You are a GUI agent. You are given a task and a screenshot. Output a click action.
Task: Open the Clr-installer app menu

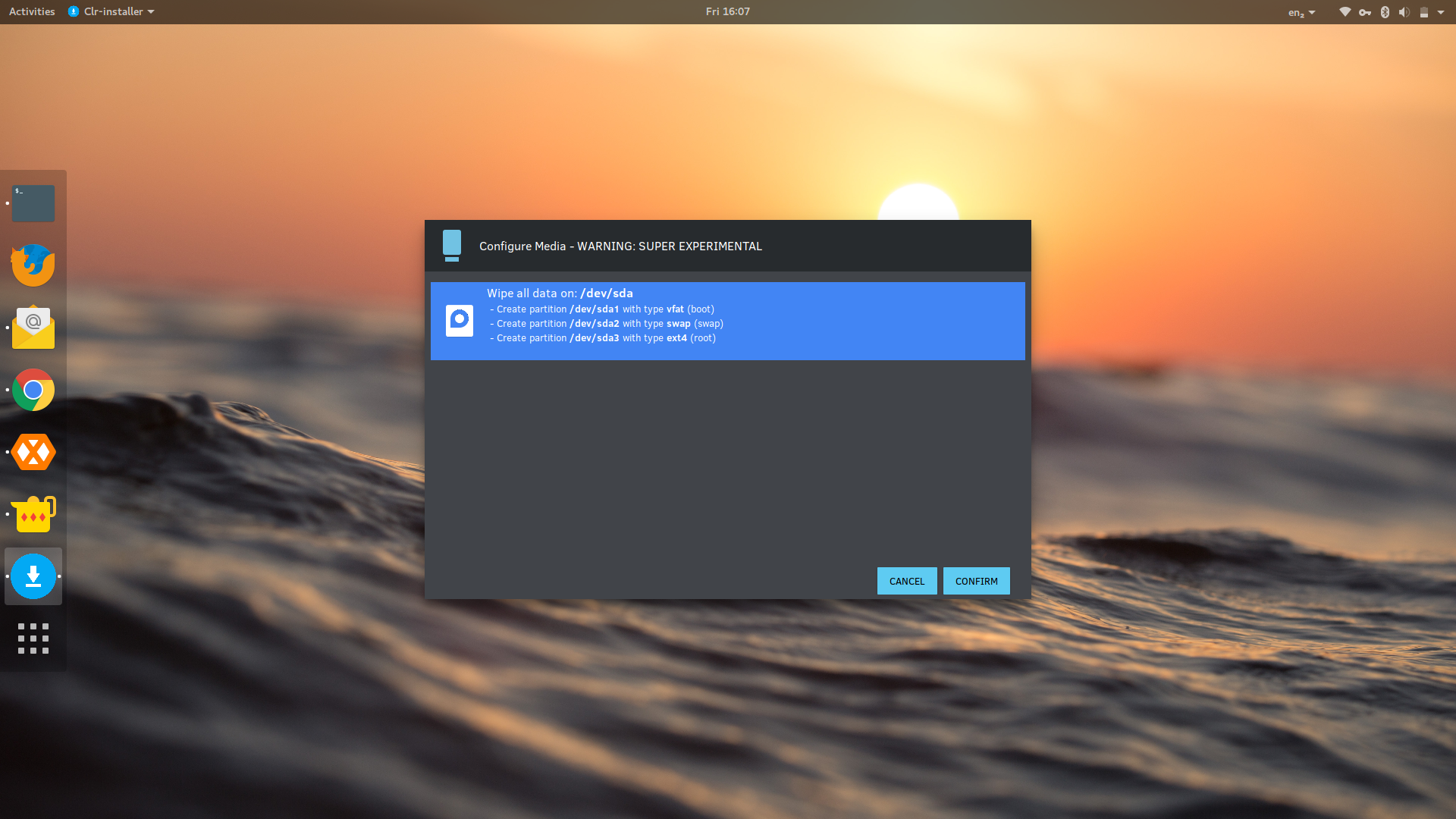(111, 11)
